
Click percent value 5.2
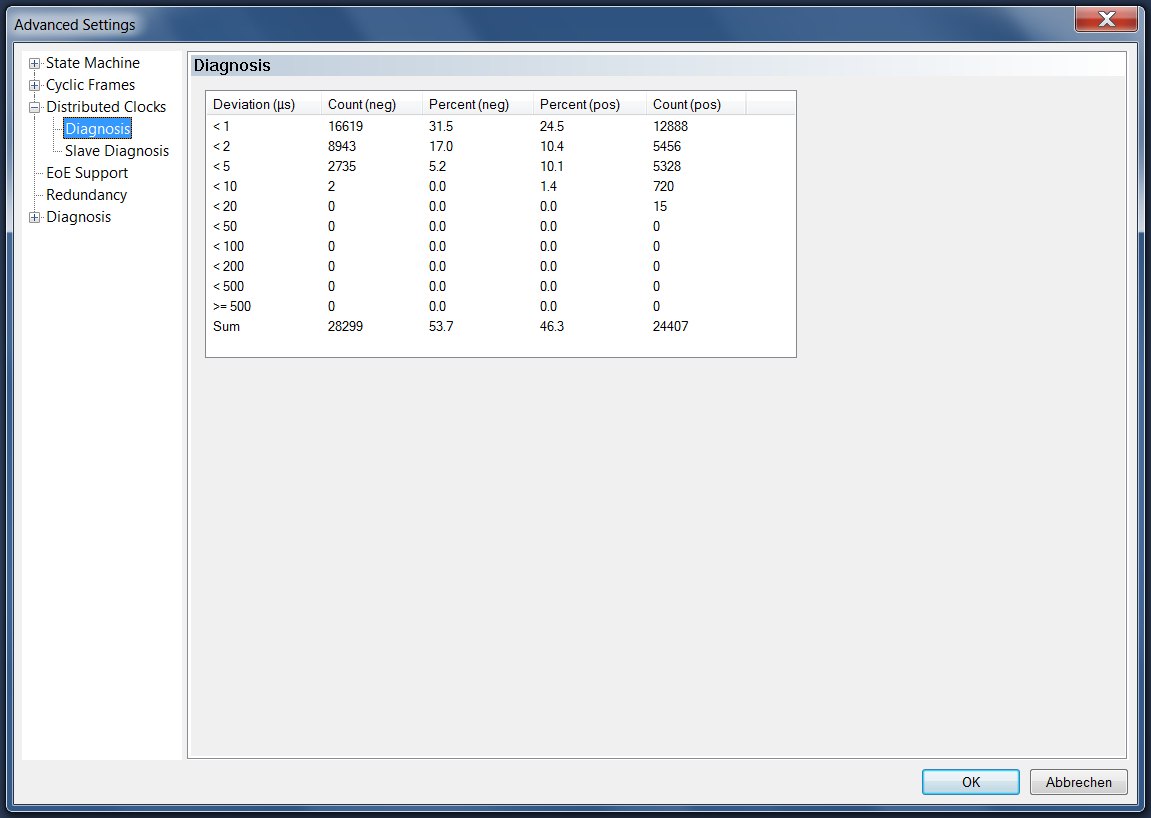click(x=437, y=166)
